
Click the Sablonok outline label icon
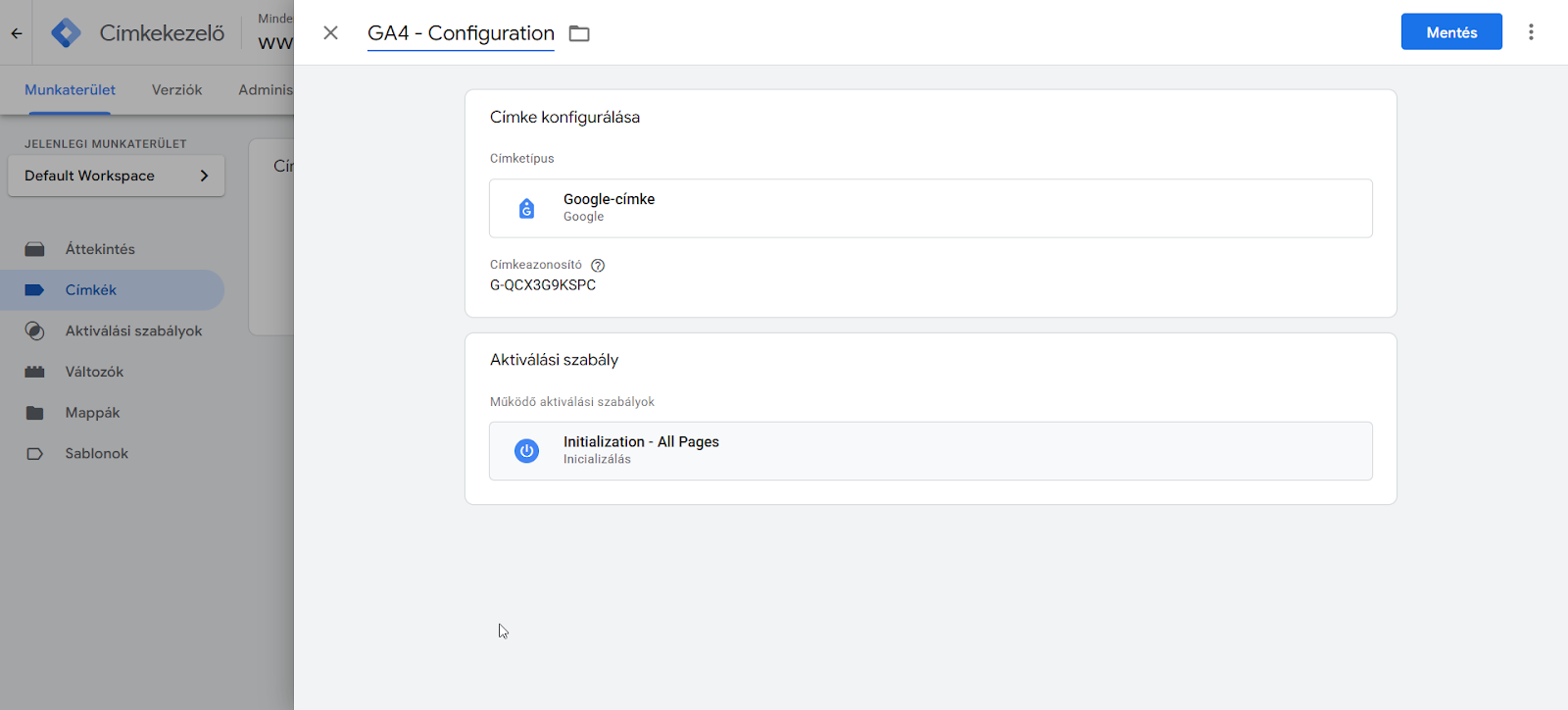(34, 453)
